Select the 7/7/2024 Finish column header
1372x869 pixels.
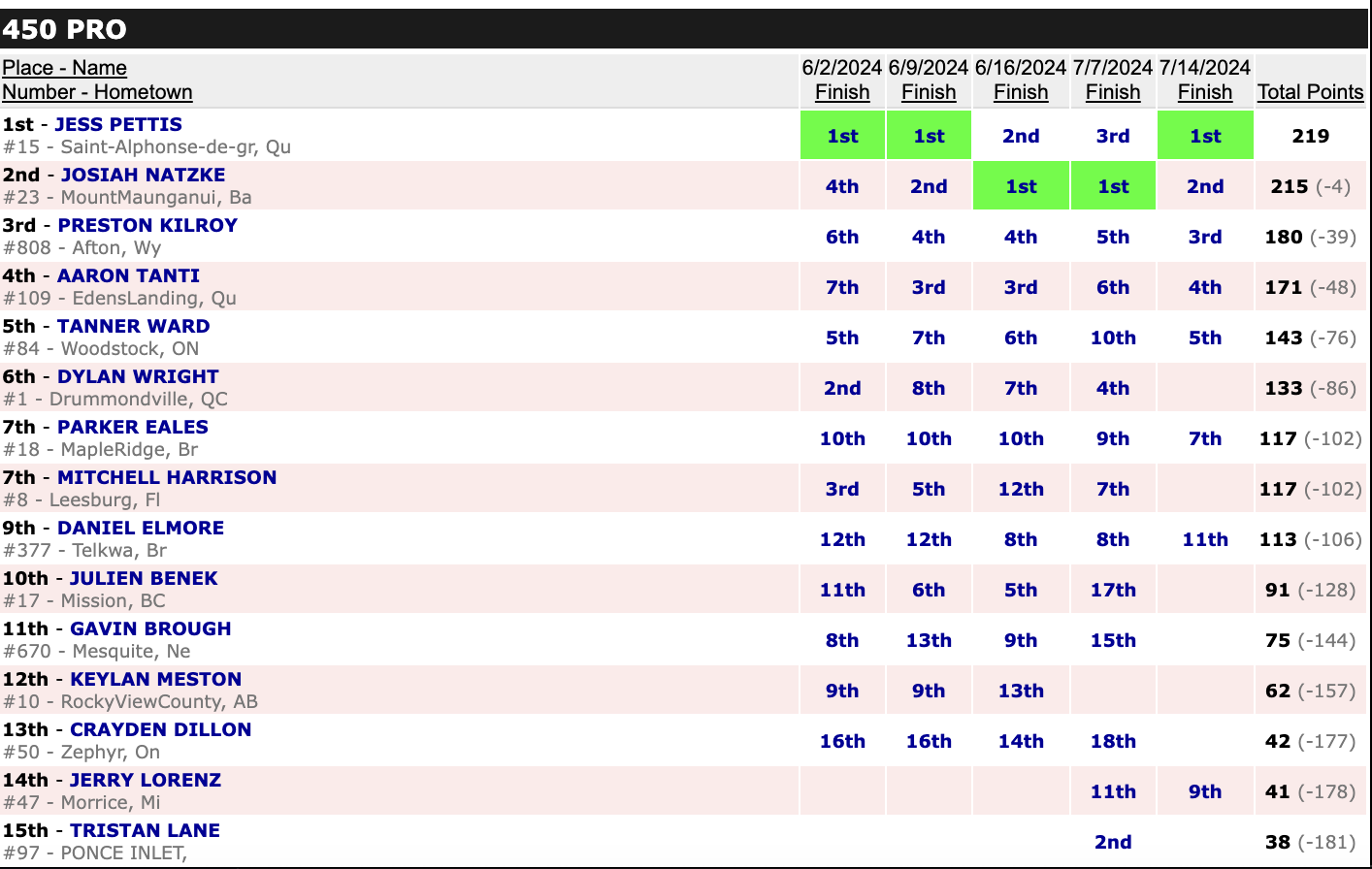(x=1112, y=92)
